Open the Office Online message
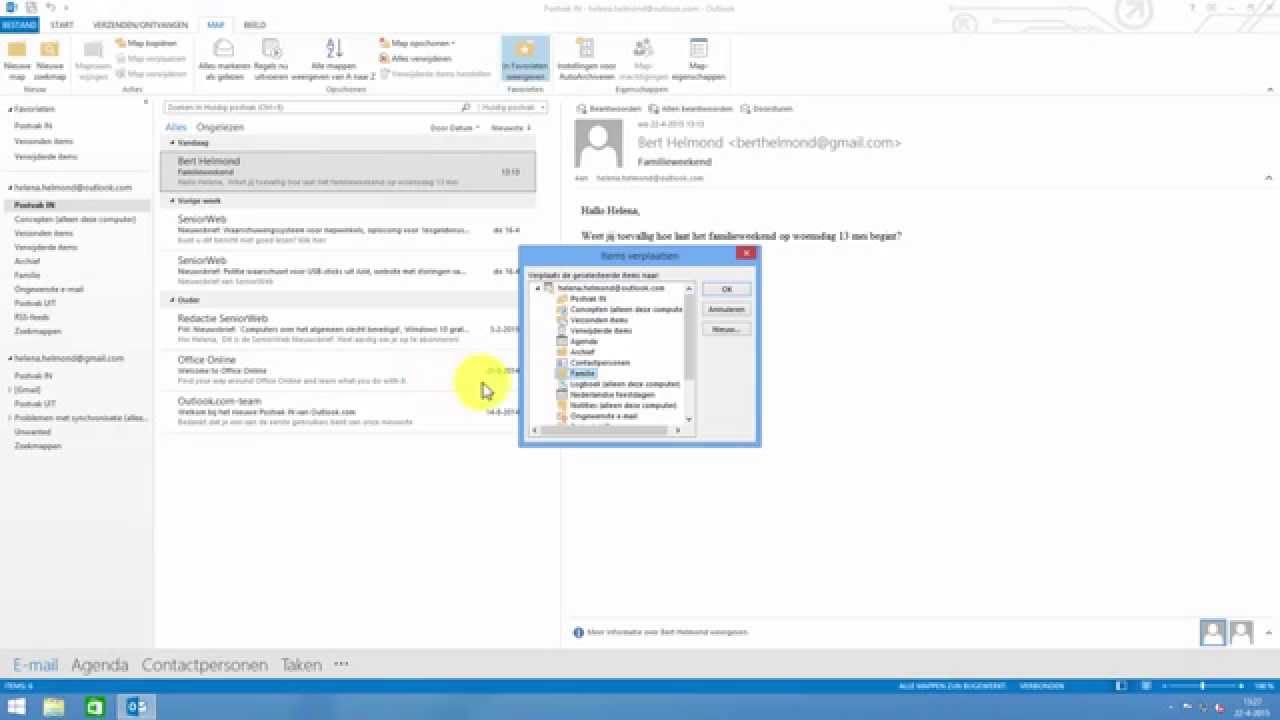The width and height of the screenshot is (1280, 720). coord(348,369)
